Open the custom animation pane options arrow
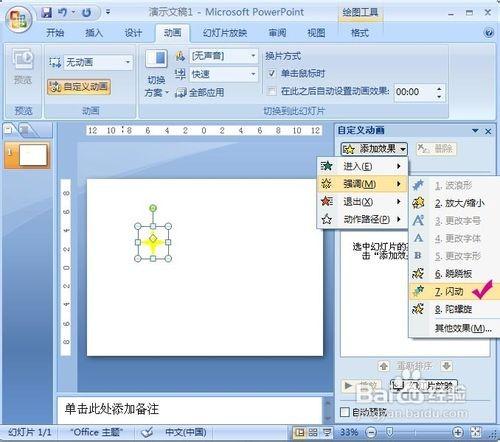Screen dimensions: 500x442 click(x=475, y=131)
